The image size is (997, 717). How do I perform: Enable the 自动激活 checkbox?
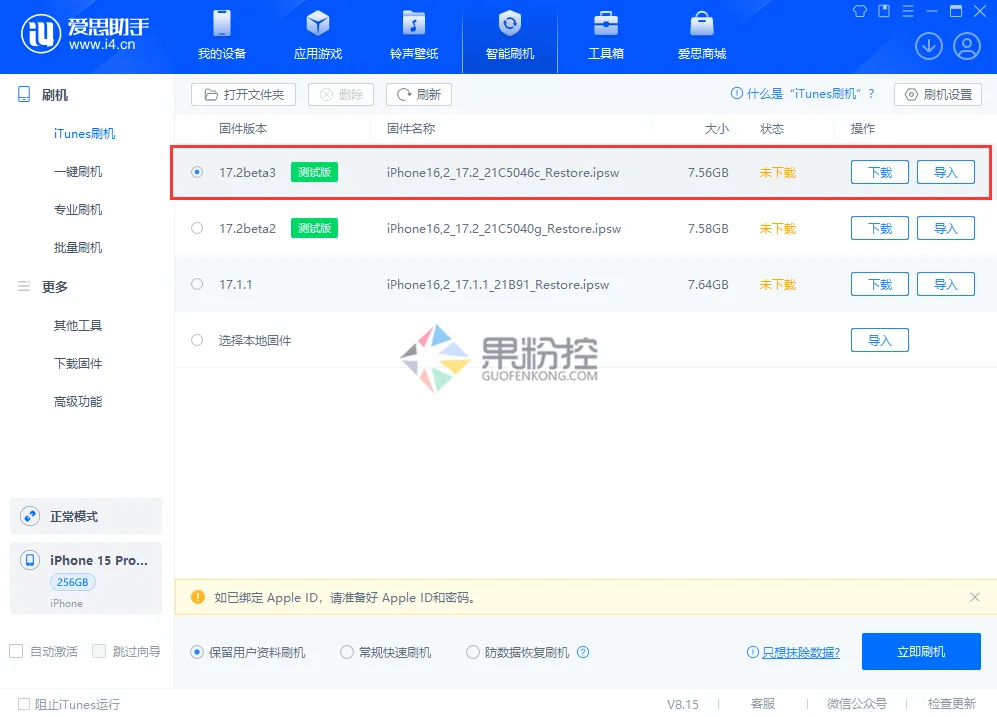16,651
